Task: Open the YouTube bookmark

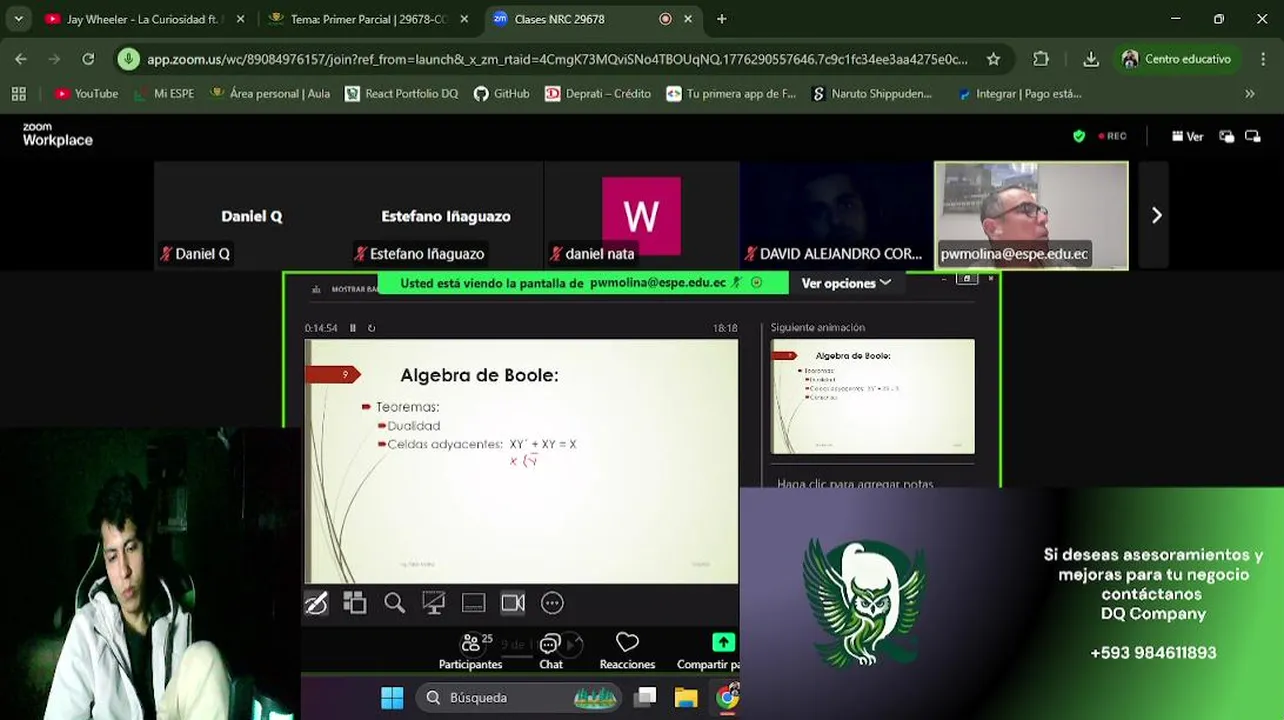Action: click(86, 93)
